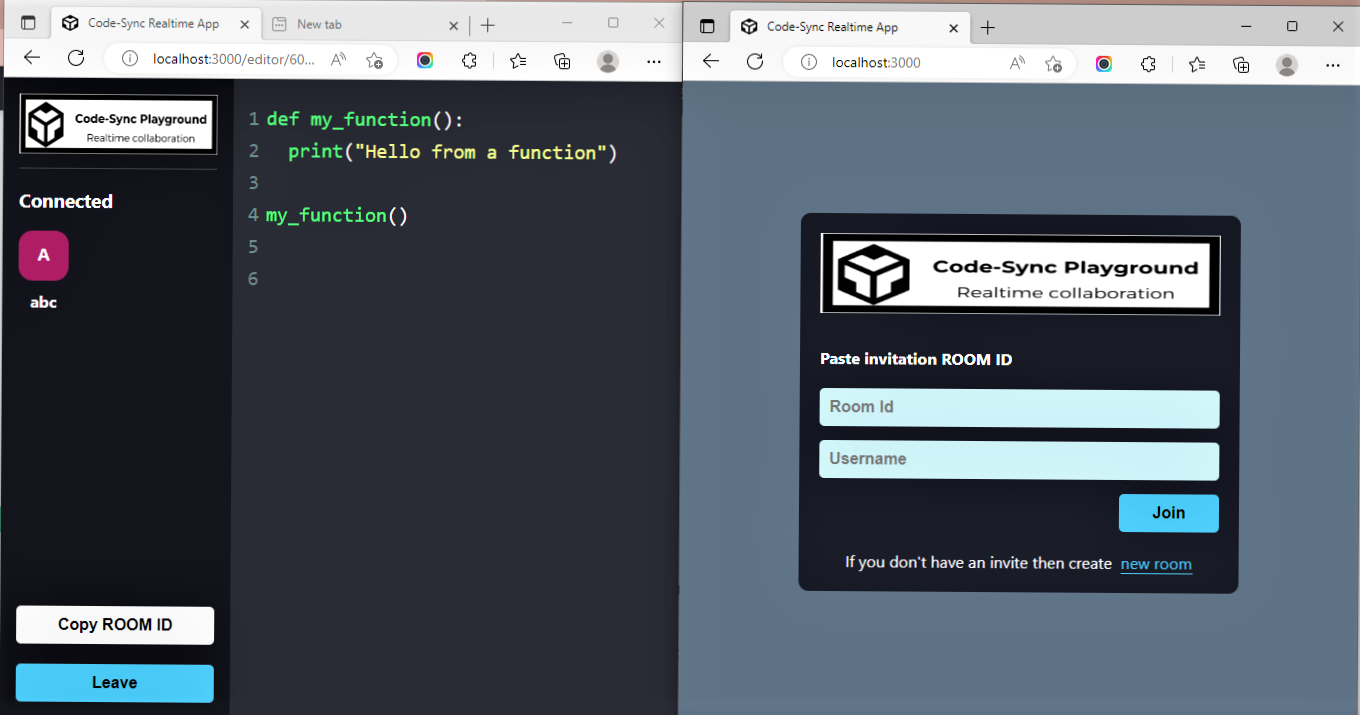The image size is (1360, 715).
Task: Click the Copy ROOM ID button
Action: point(115,625)
